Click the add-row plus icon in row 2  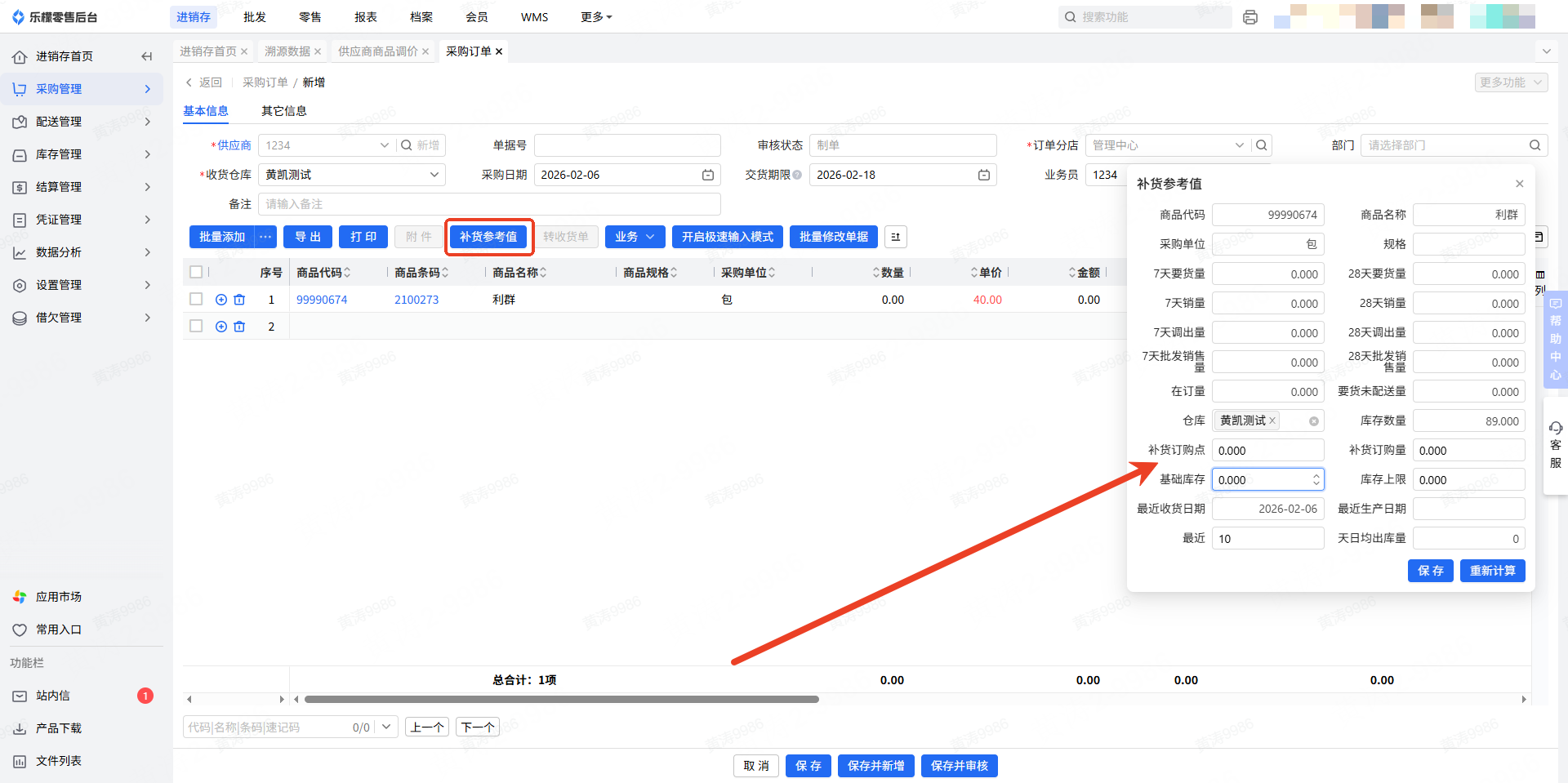pos(221,327)
